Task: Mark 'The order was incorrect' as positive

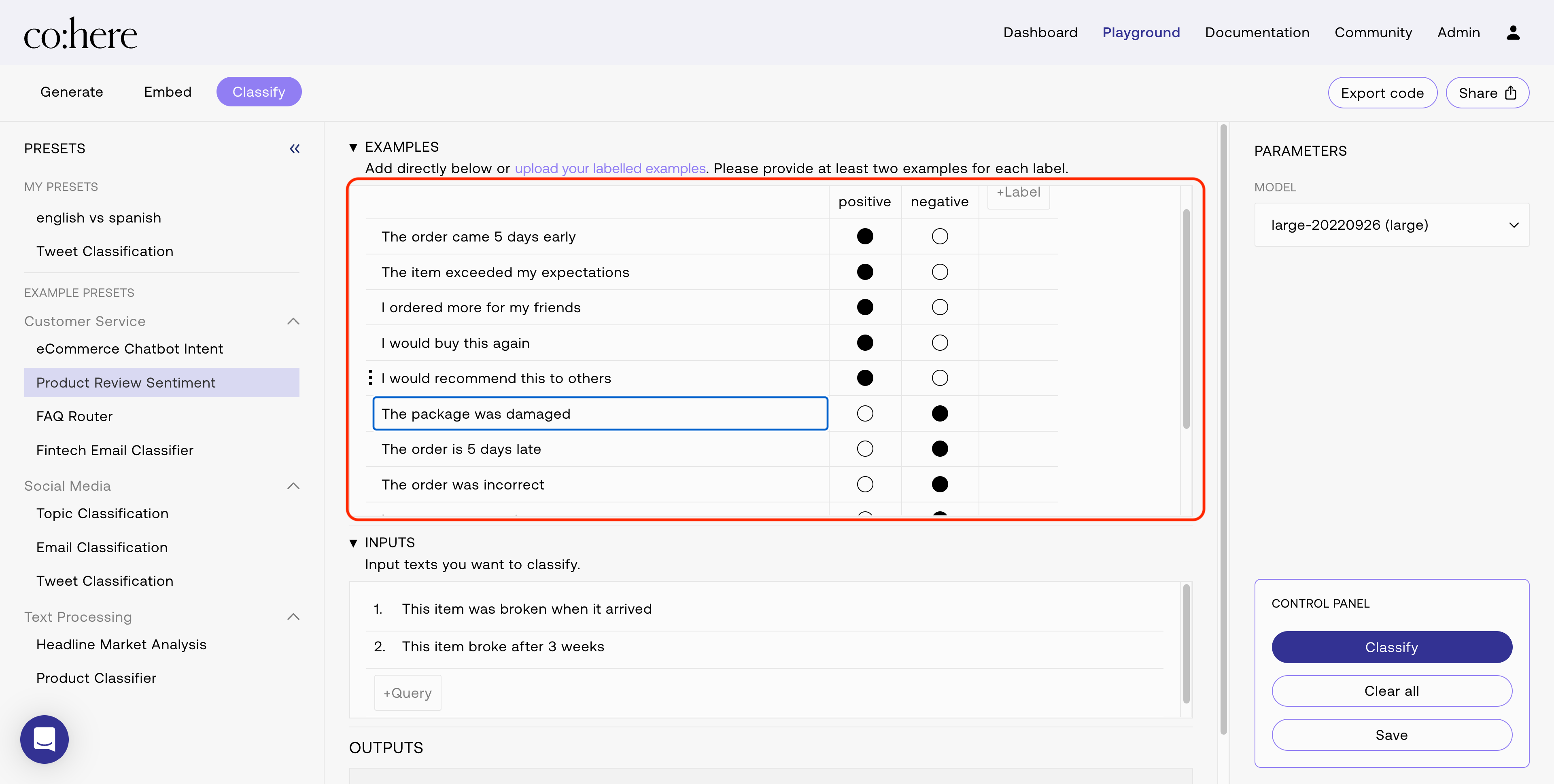Action: [x=864, y=484]
